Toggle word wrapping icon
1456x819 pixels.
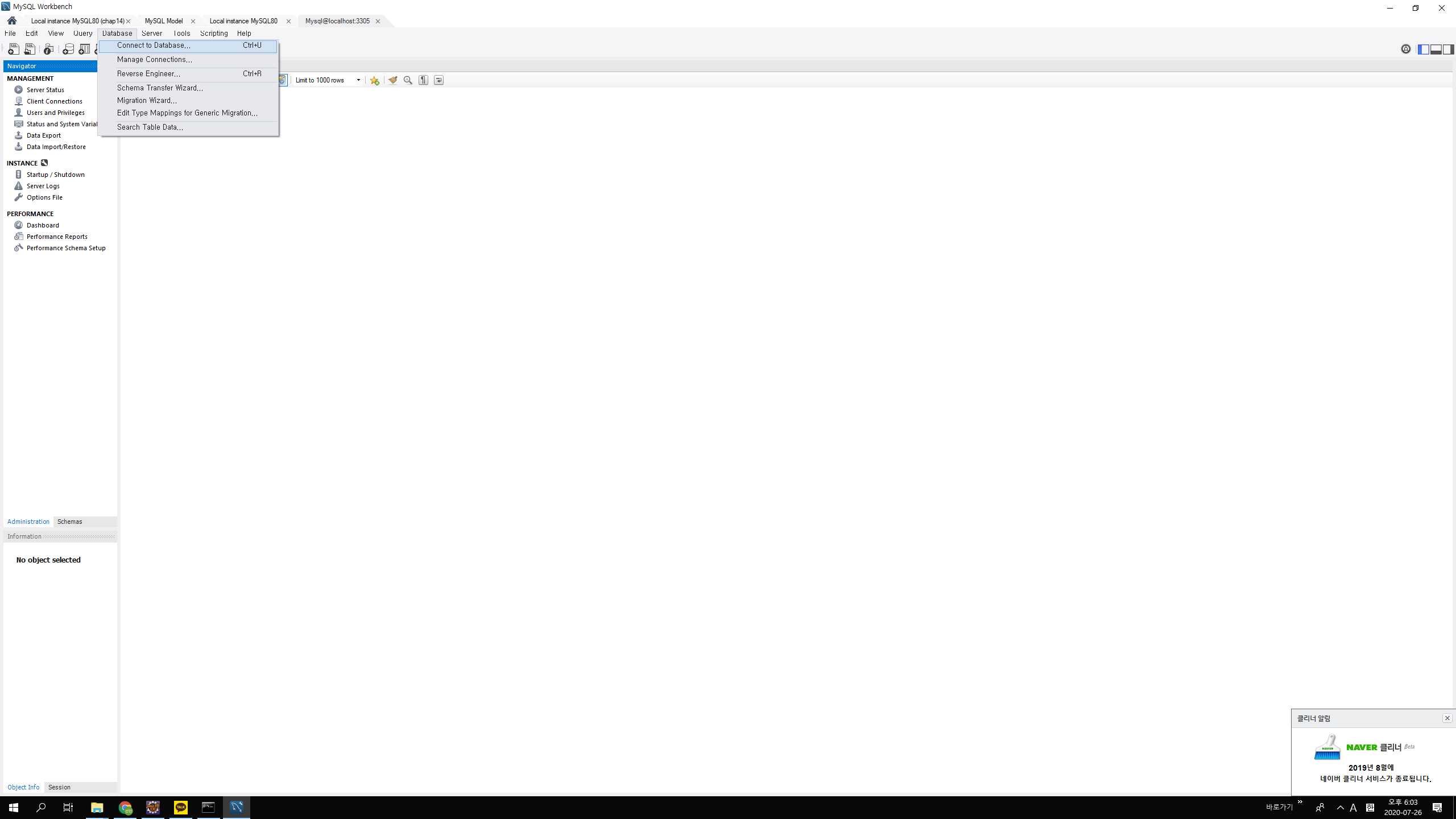(439, 80)
